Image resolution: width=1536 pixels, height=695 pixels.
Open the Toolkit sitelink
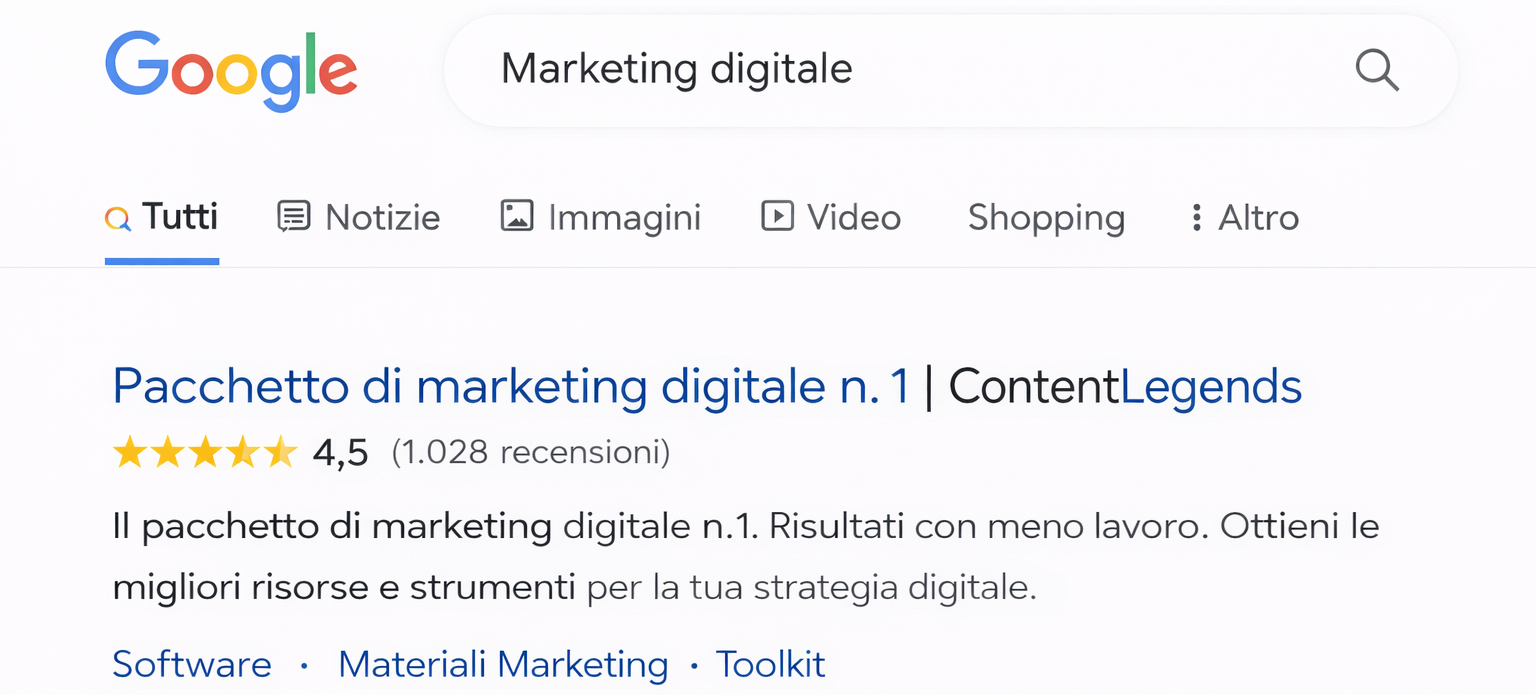point(770,664)
